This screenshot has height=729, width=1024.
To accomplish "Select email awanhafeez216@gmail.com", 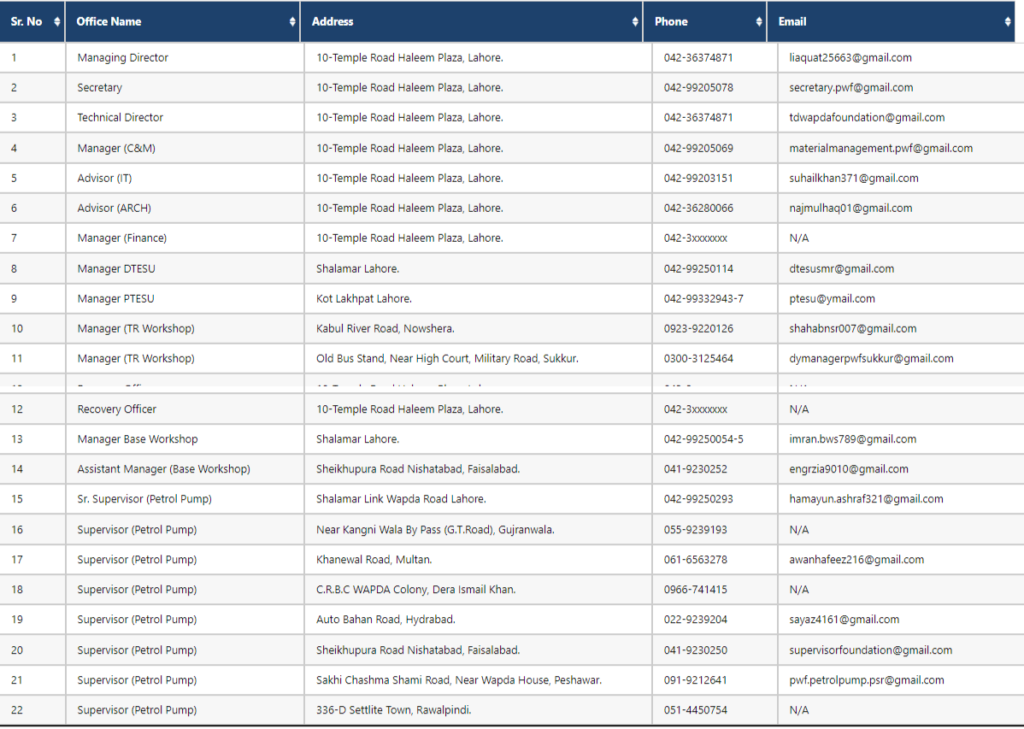I will coord(857,560).
